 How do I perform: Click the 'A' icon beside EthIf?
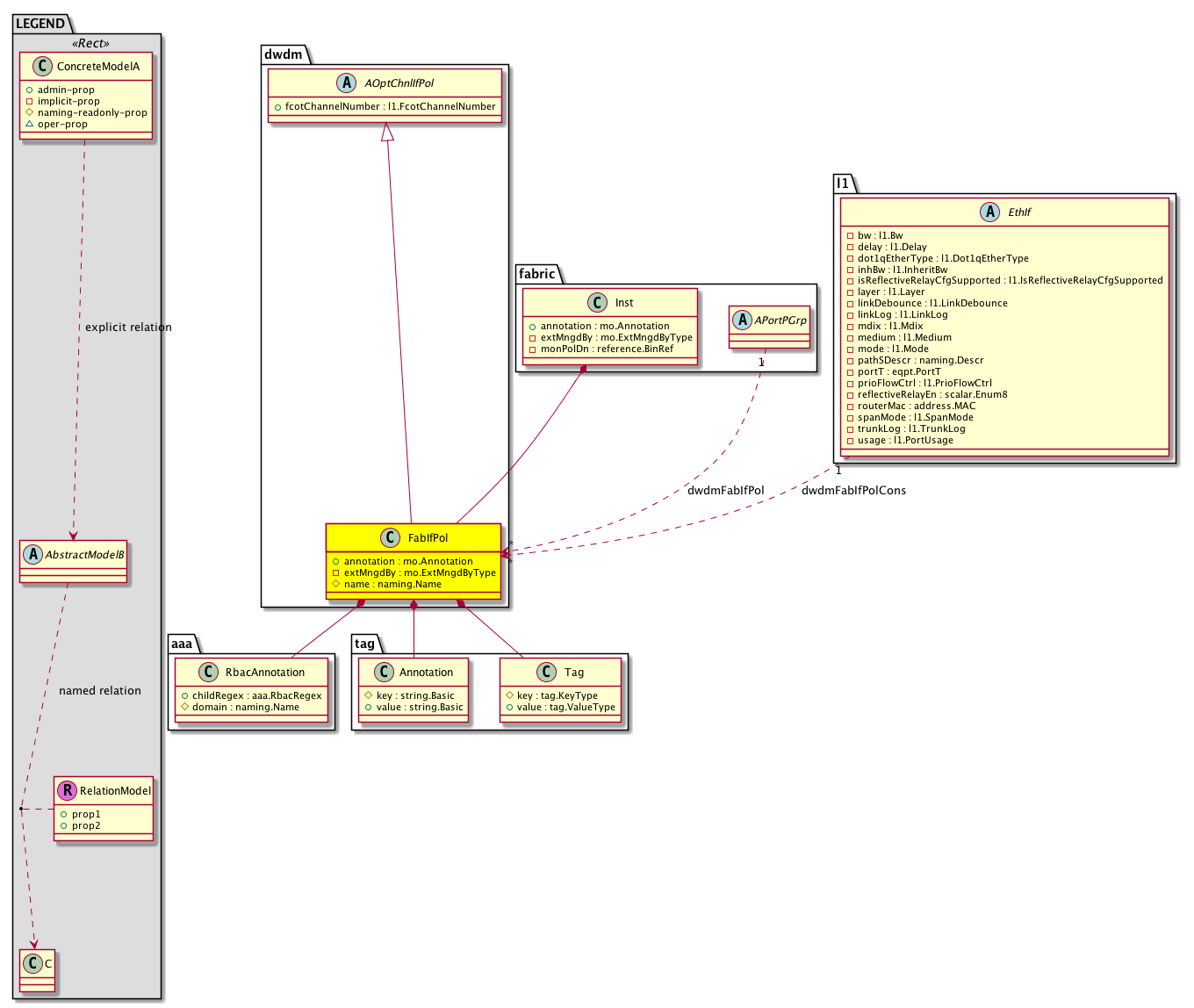pos(990,212)
